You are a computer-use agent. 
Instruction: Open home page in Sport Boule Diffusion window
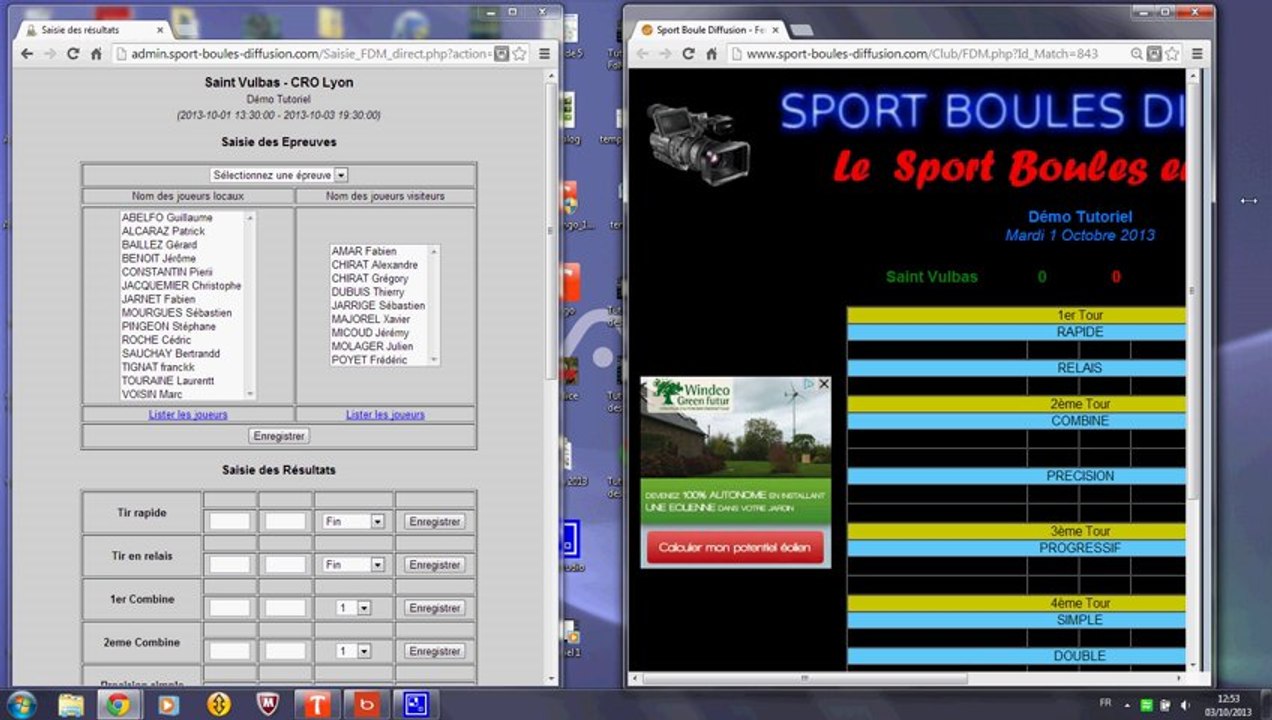[x=711, y=54]
